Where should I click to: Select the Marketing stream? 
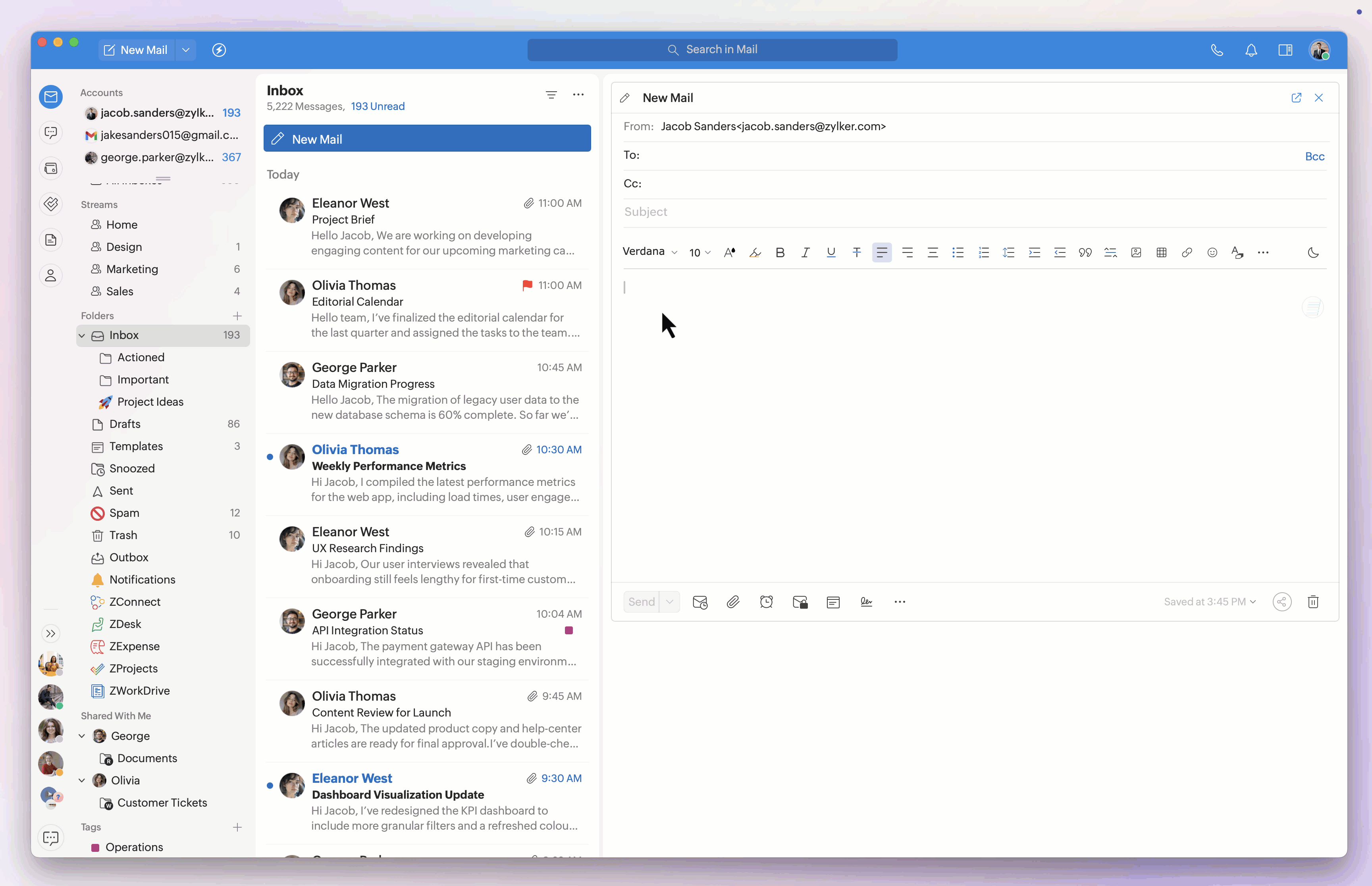tap(132, 269)
